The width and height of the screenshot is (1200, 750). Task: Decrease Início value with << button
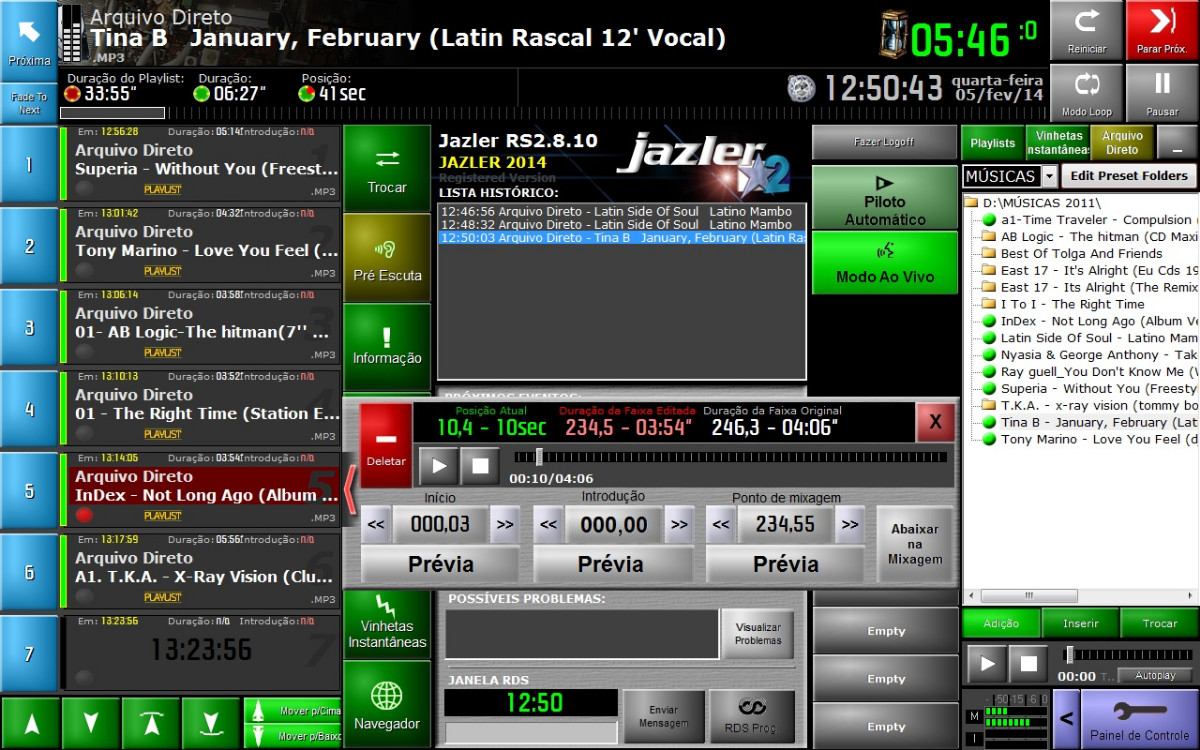376,525
